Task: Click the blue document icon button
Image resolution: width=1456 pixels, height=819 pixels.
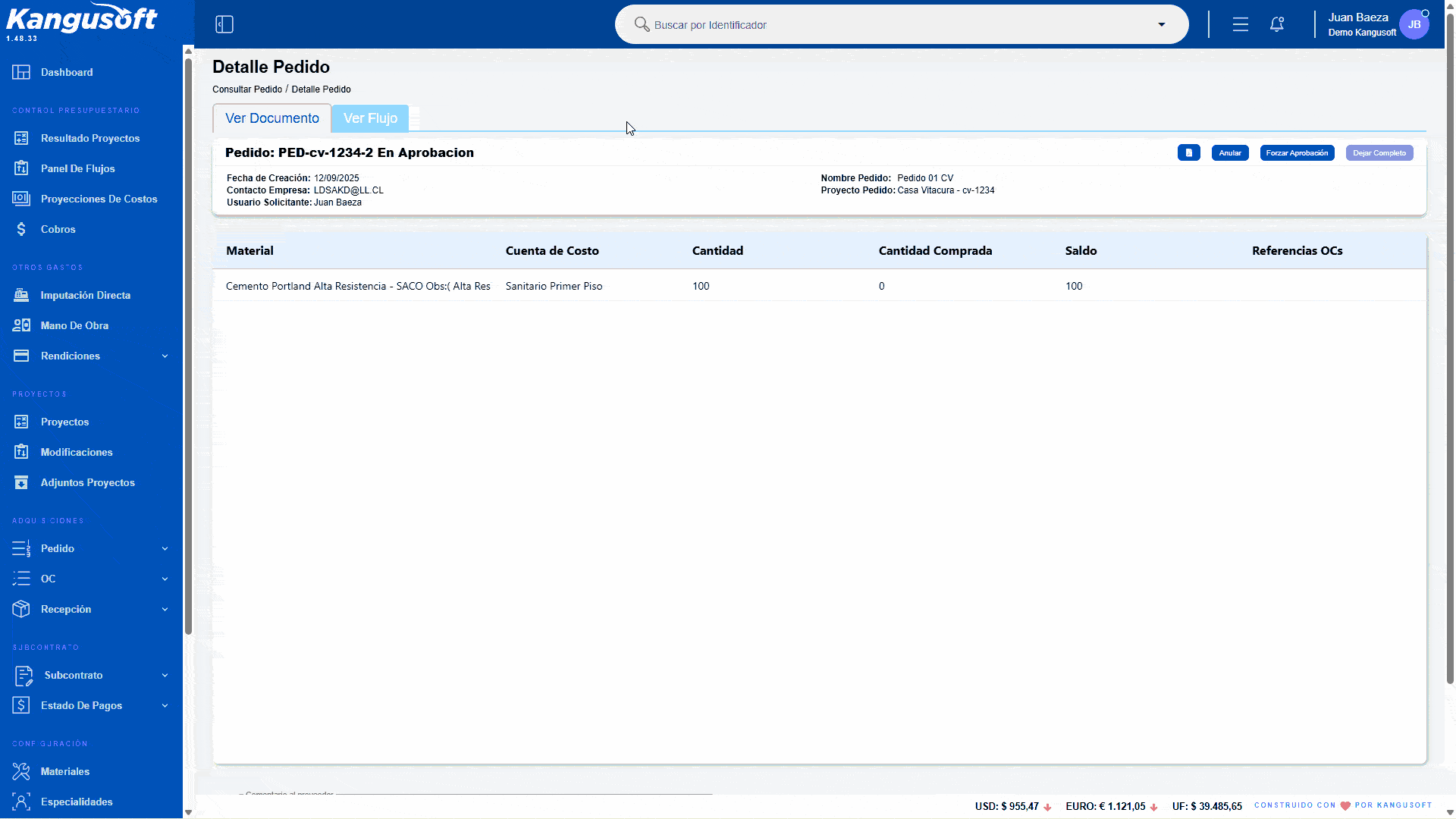Action: click(1189, 153)
